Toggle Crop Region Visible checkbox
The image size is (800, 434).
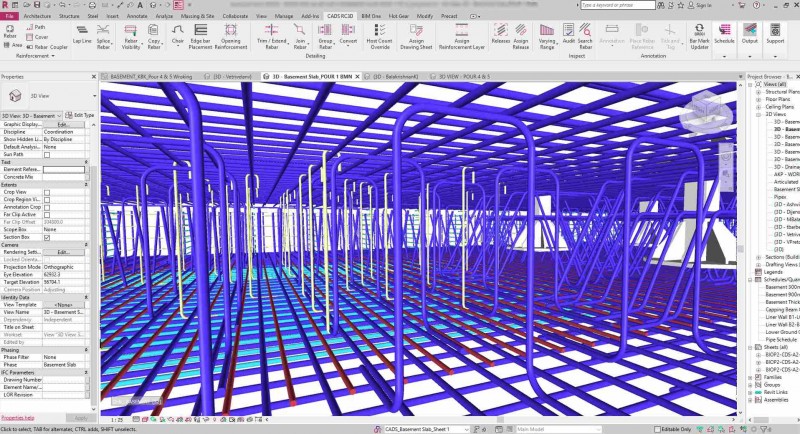click(47, 200)
